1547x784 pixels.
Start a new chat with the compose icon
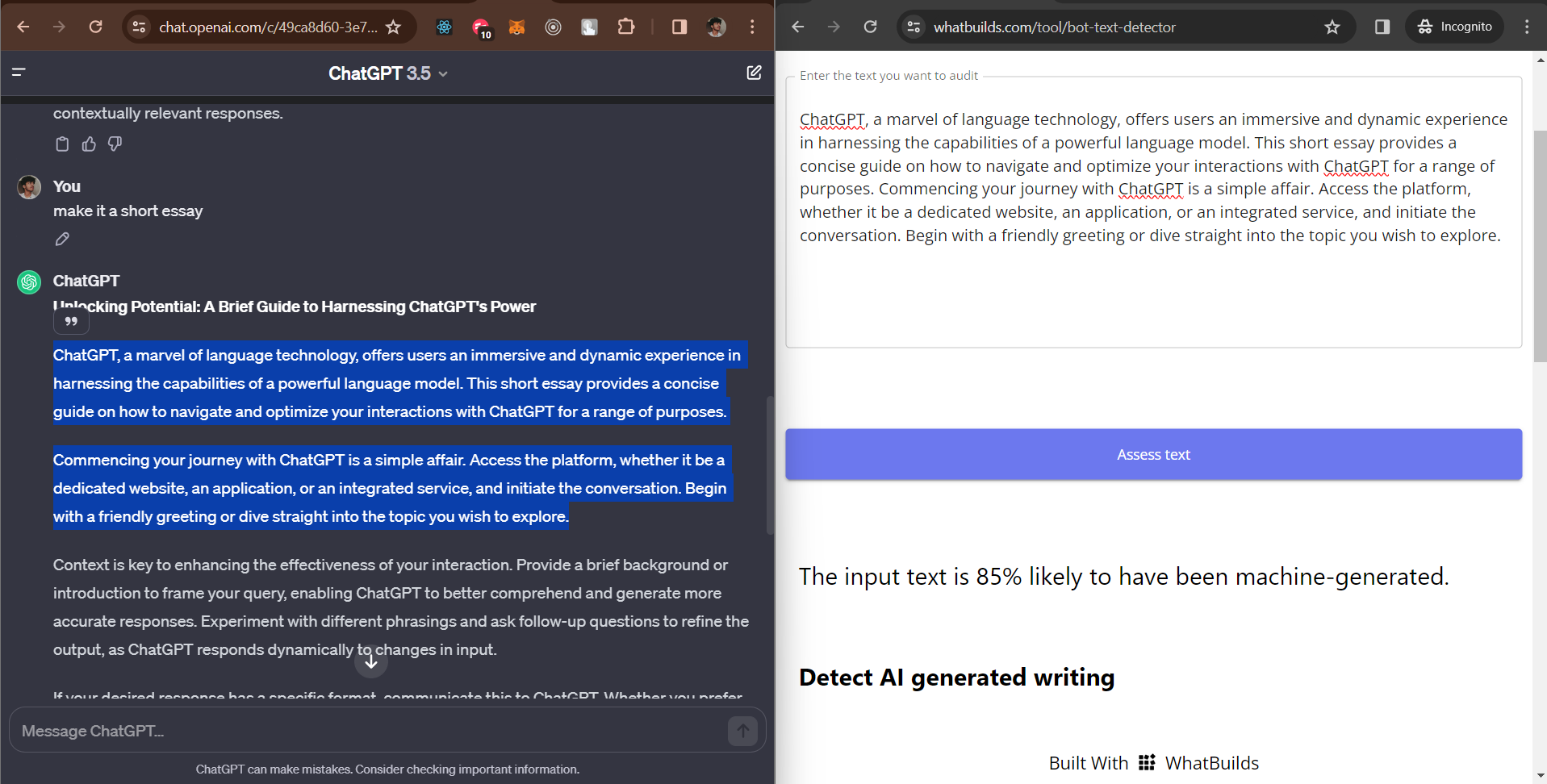[754, 73]
